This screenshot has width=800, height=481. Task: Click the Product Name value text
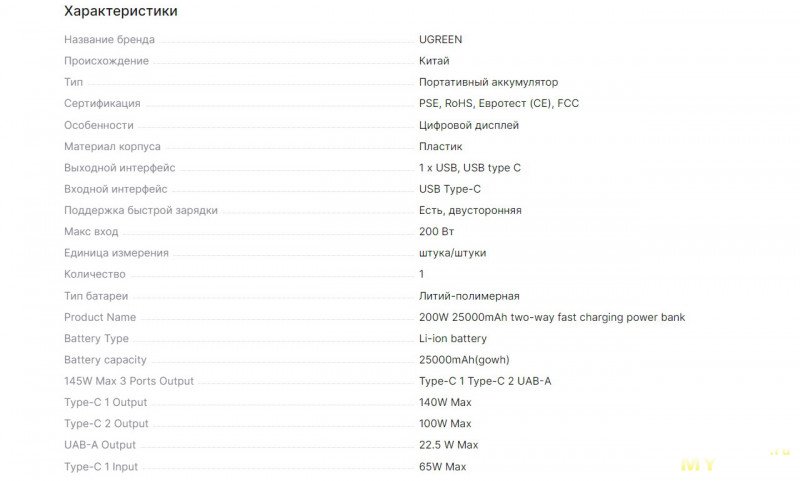point(552,317)
